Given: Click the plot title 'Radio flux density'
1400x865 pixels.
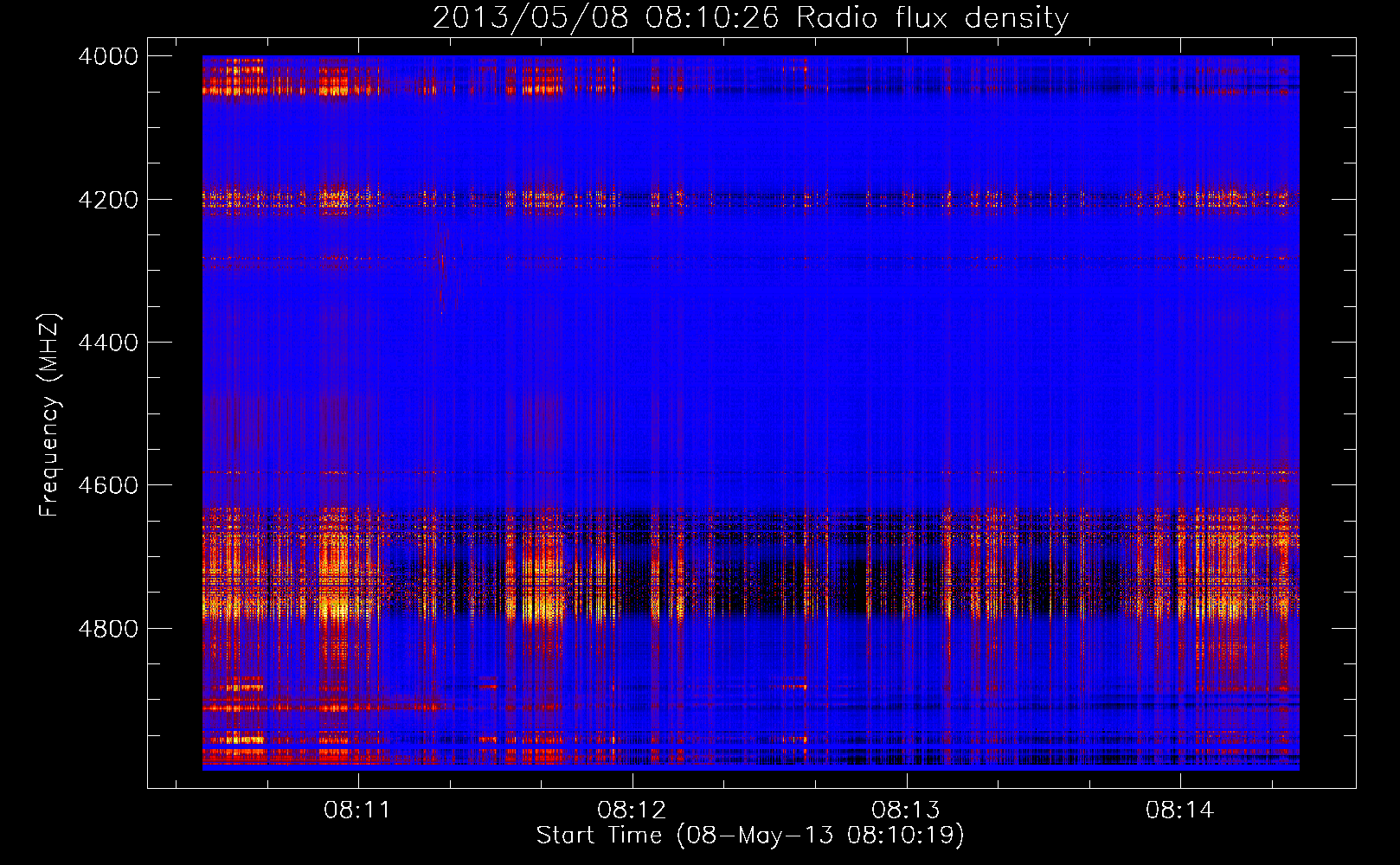Looking at the screenshot, I should [x=932, y=17].
